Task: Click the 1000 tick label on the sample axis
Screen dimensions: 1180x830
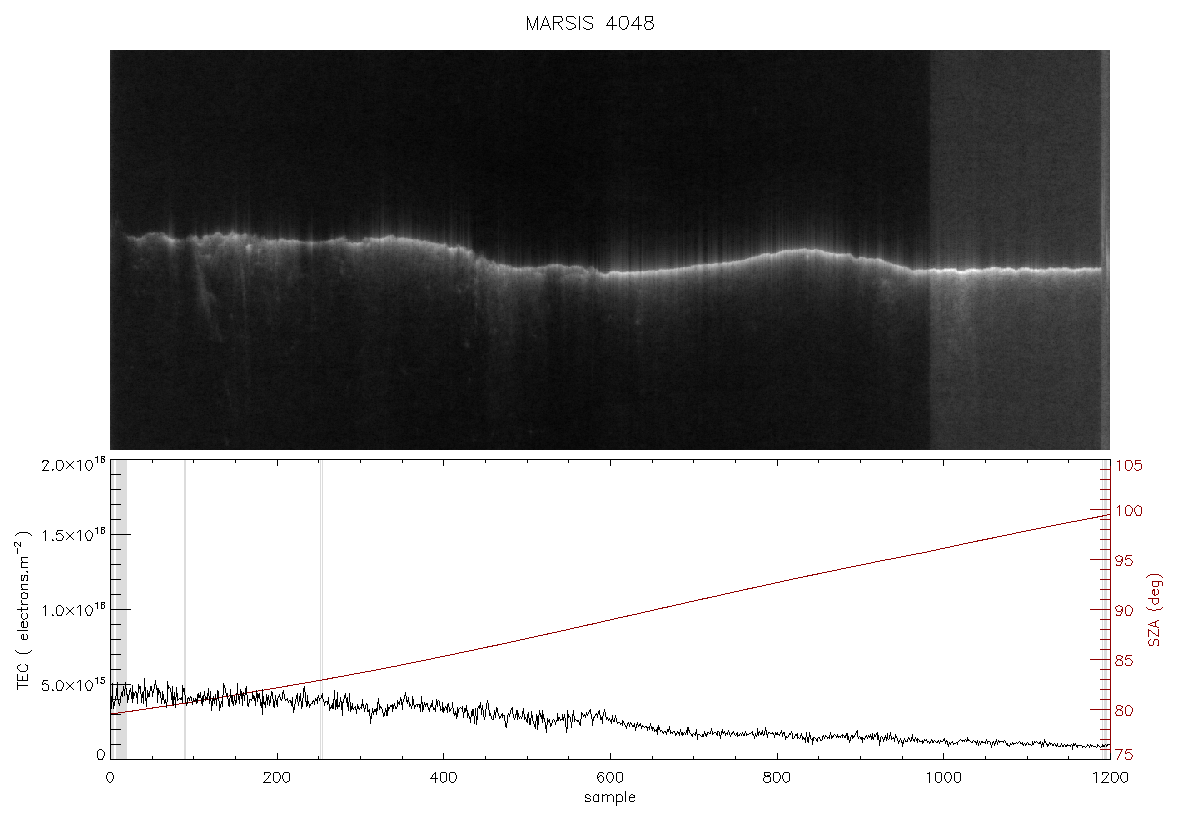Action: click(x=943, y=778)
